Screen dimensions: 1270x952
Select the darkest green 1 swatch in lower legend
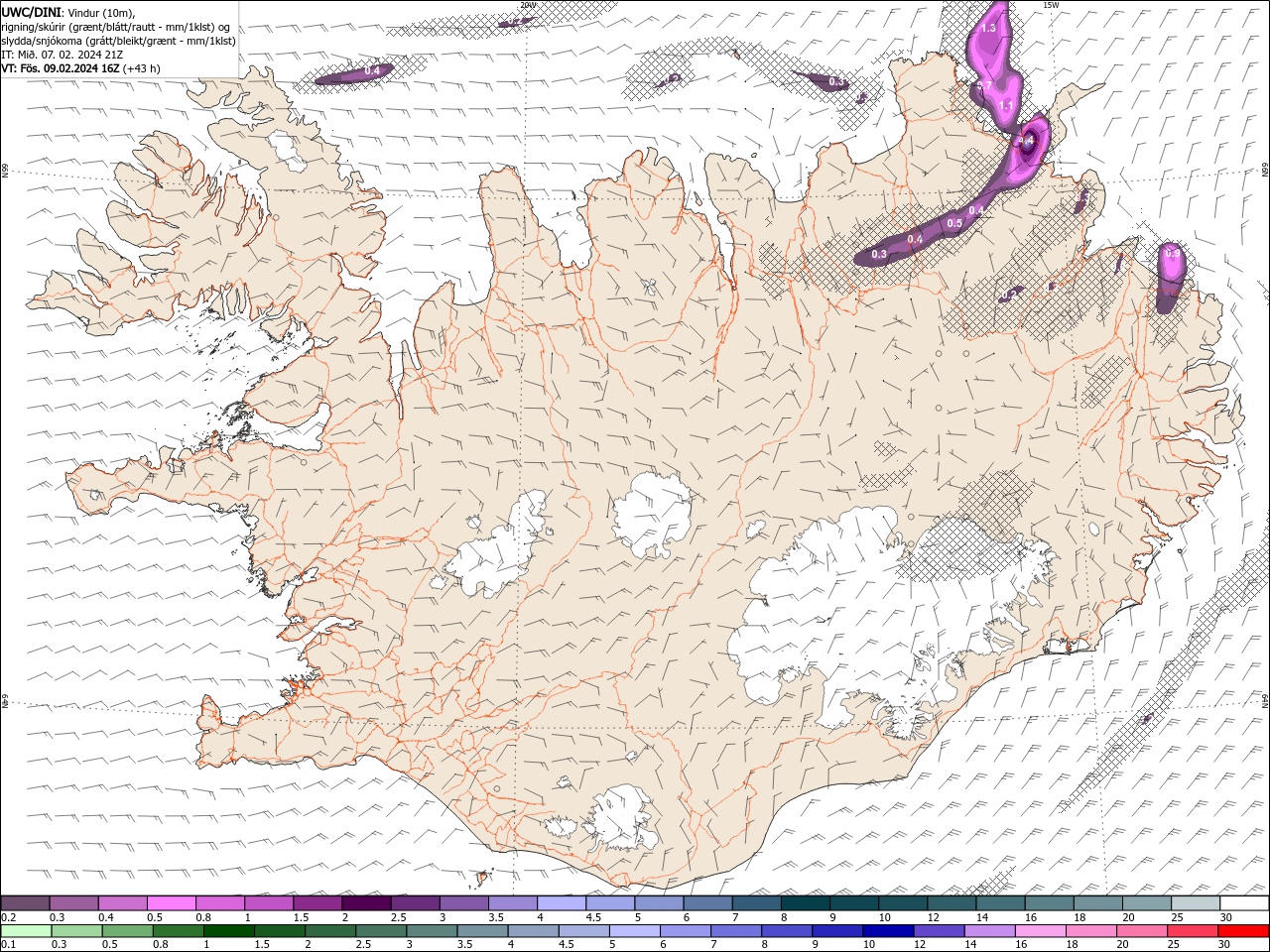coord(228,931)
